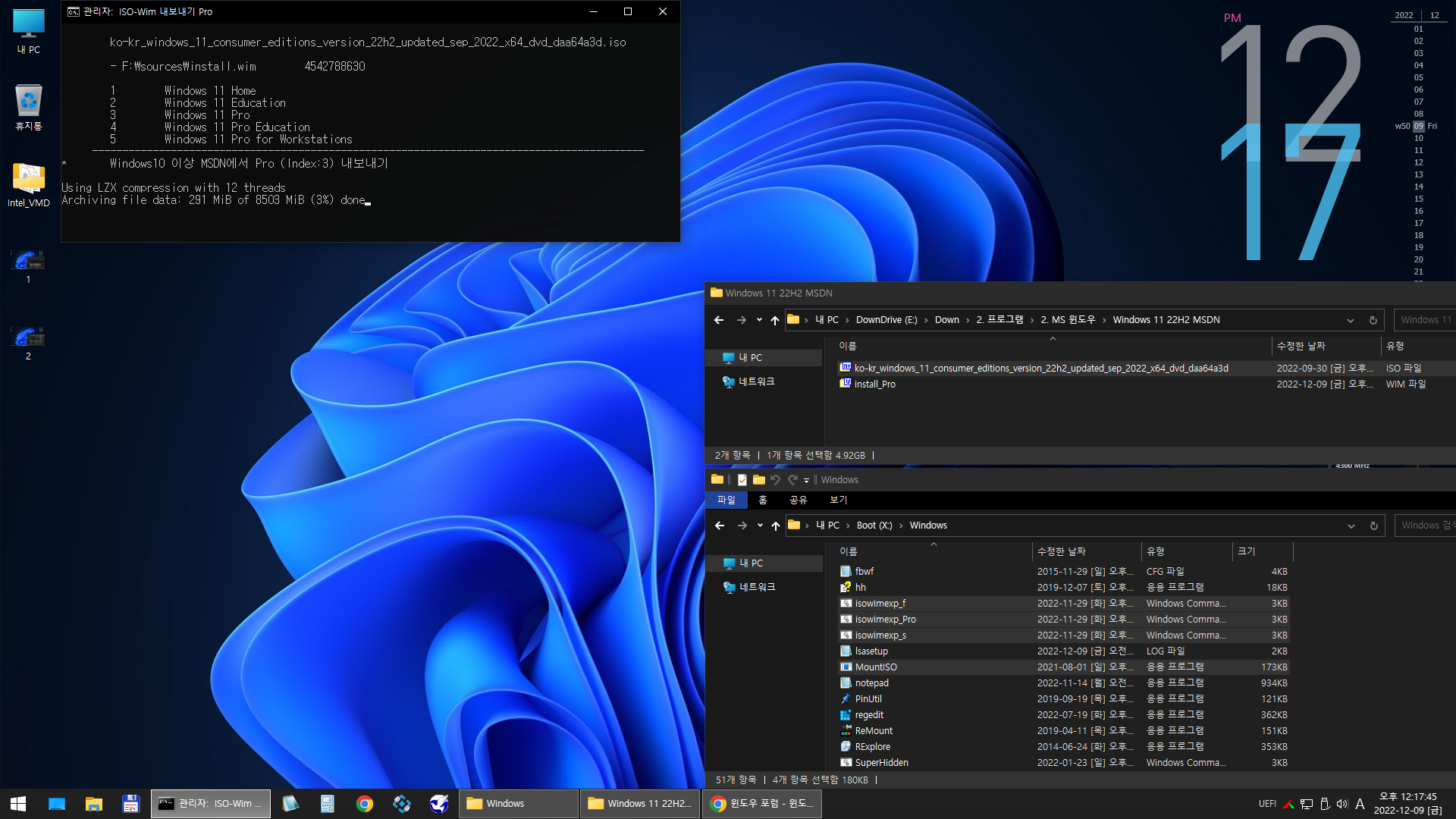This screenshot has width=1456, height=819.
Task: Click the search box in MSDN window
Action: 1424,320
